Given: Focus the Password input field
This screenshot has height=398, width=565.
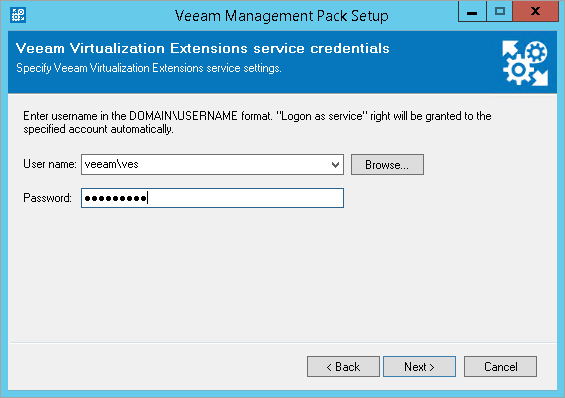Looking at the screenshot, I should [x=212, y=198].
